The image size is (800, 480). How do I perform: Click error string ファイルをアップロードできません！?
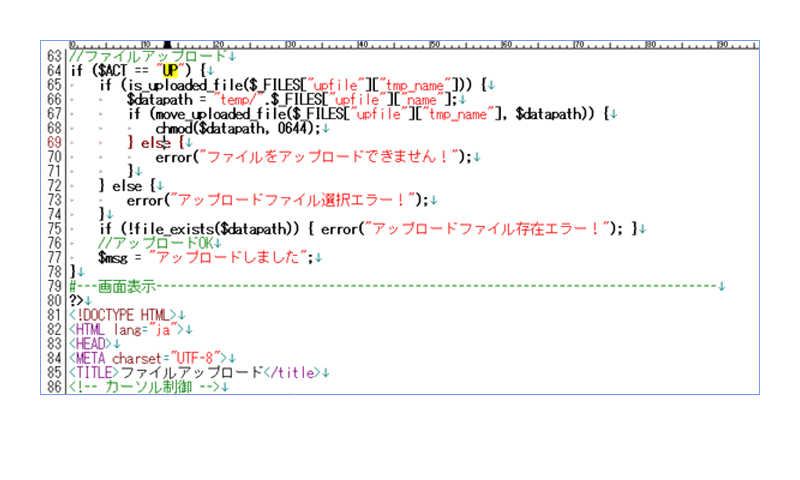(329, 157)
